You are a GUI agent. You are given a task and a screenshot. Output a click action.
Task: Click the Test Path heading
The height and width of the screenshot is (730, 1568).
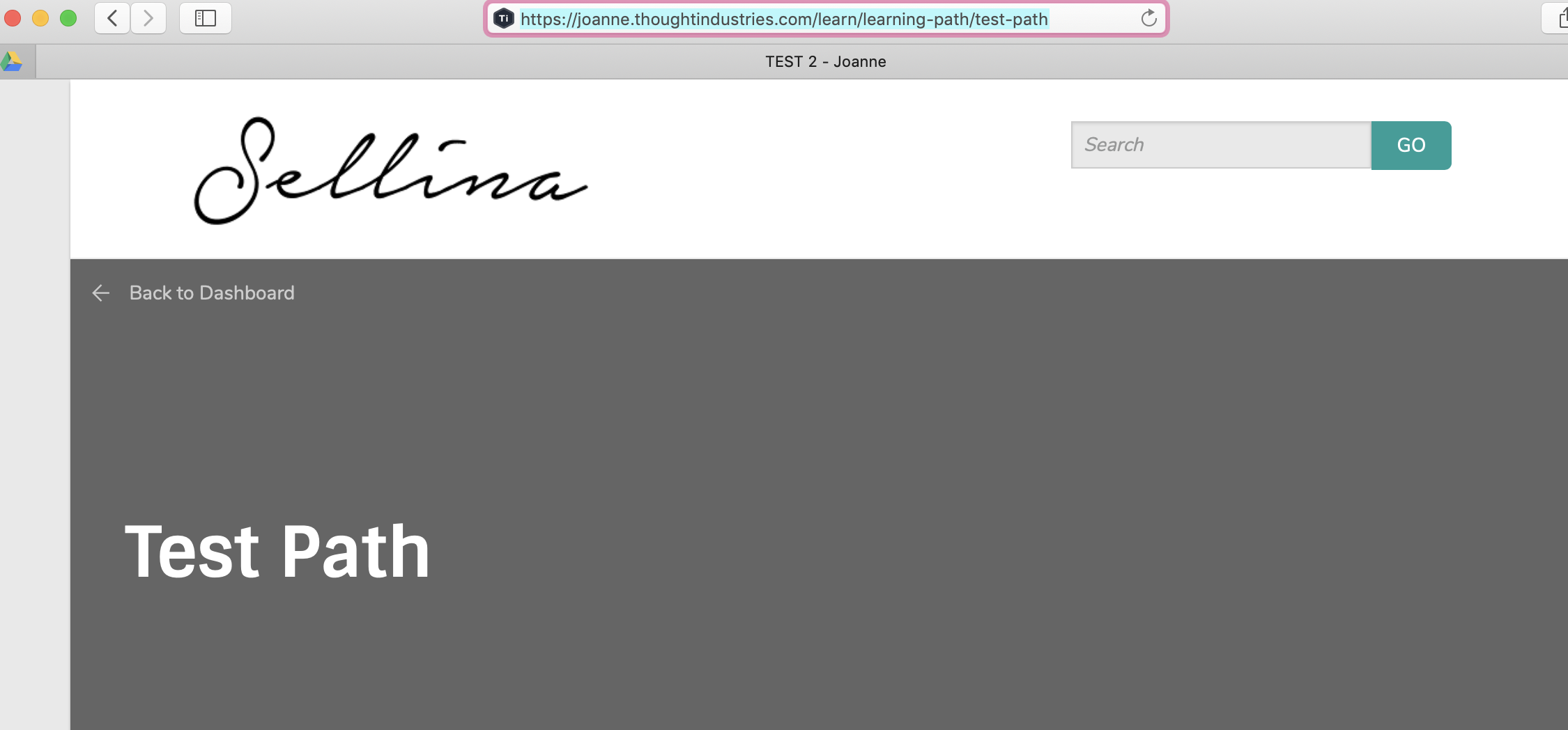(x=277, y=552)
